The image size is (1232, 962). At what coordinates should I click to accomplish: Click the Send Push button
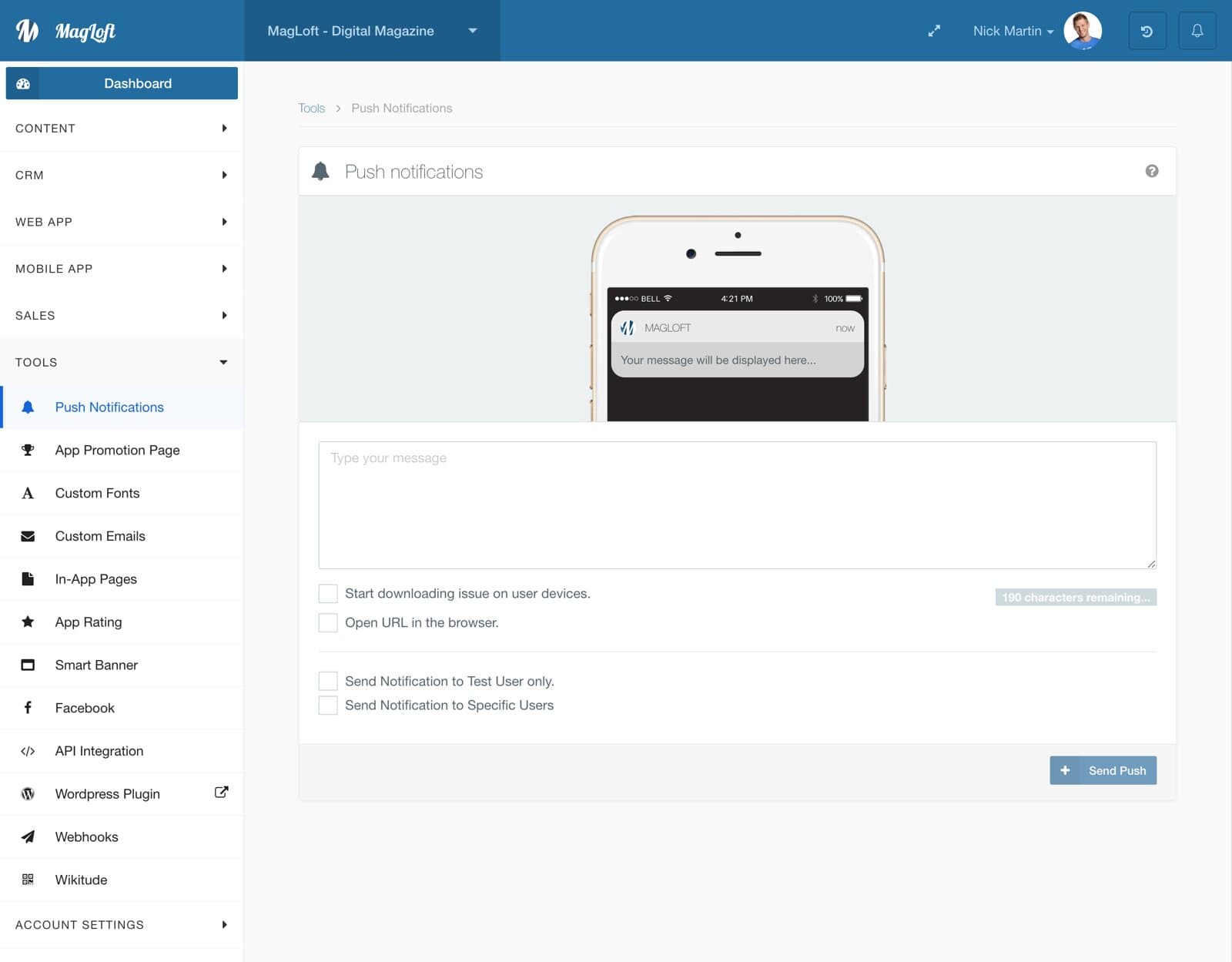(1103, 770)
